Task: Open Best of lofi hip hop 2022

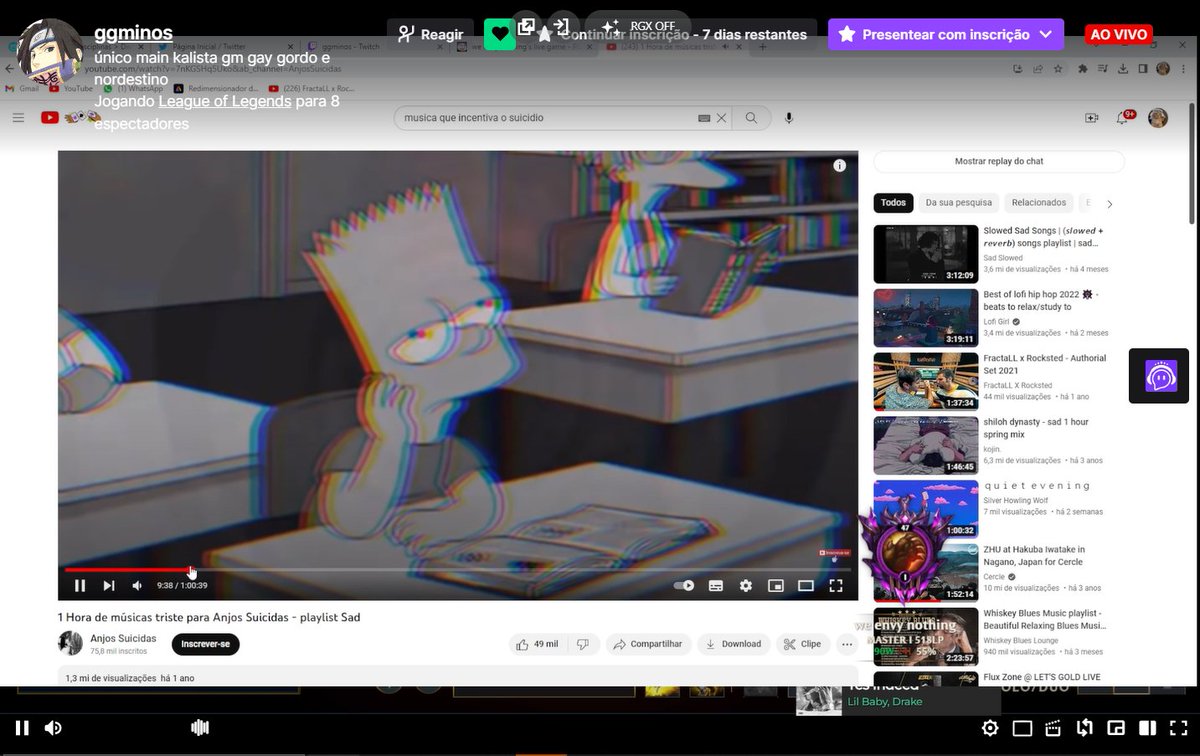Action: pyautogui.click(x=926, y=318)
